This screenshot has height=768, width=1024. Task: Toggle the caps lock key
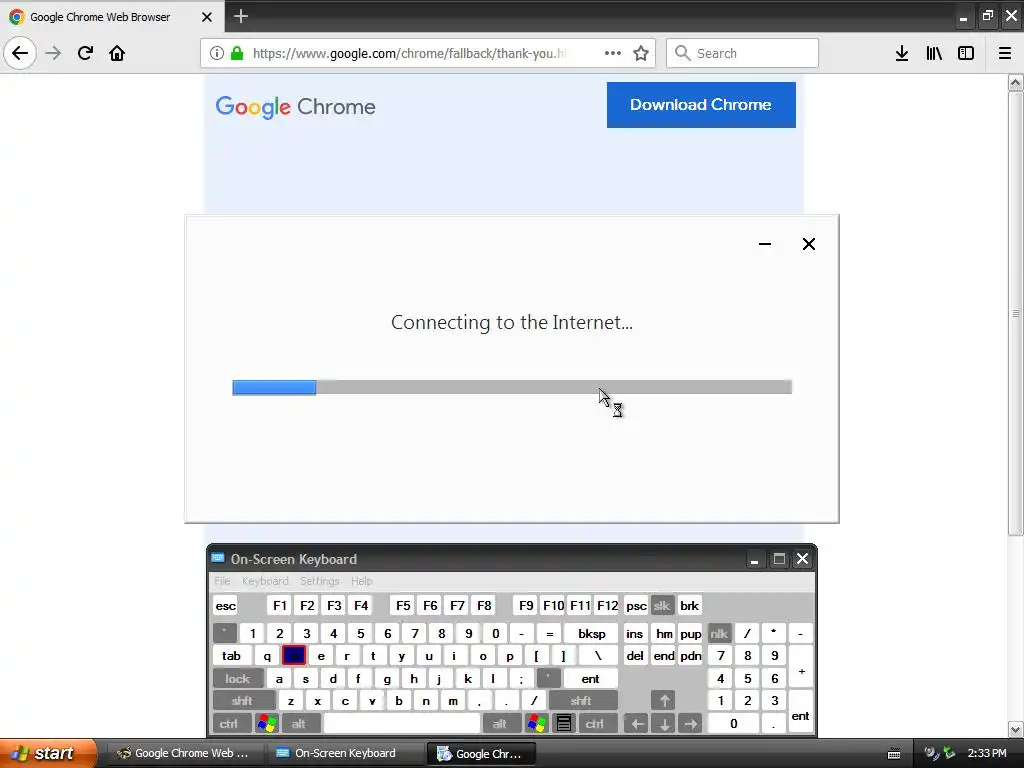(x=238, y=679)
